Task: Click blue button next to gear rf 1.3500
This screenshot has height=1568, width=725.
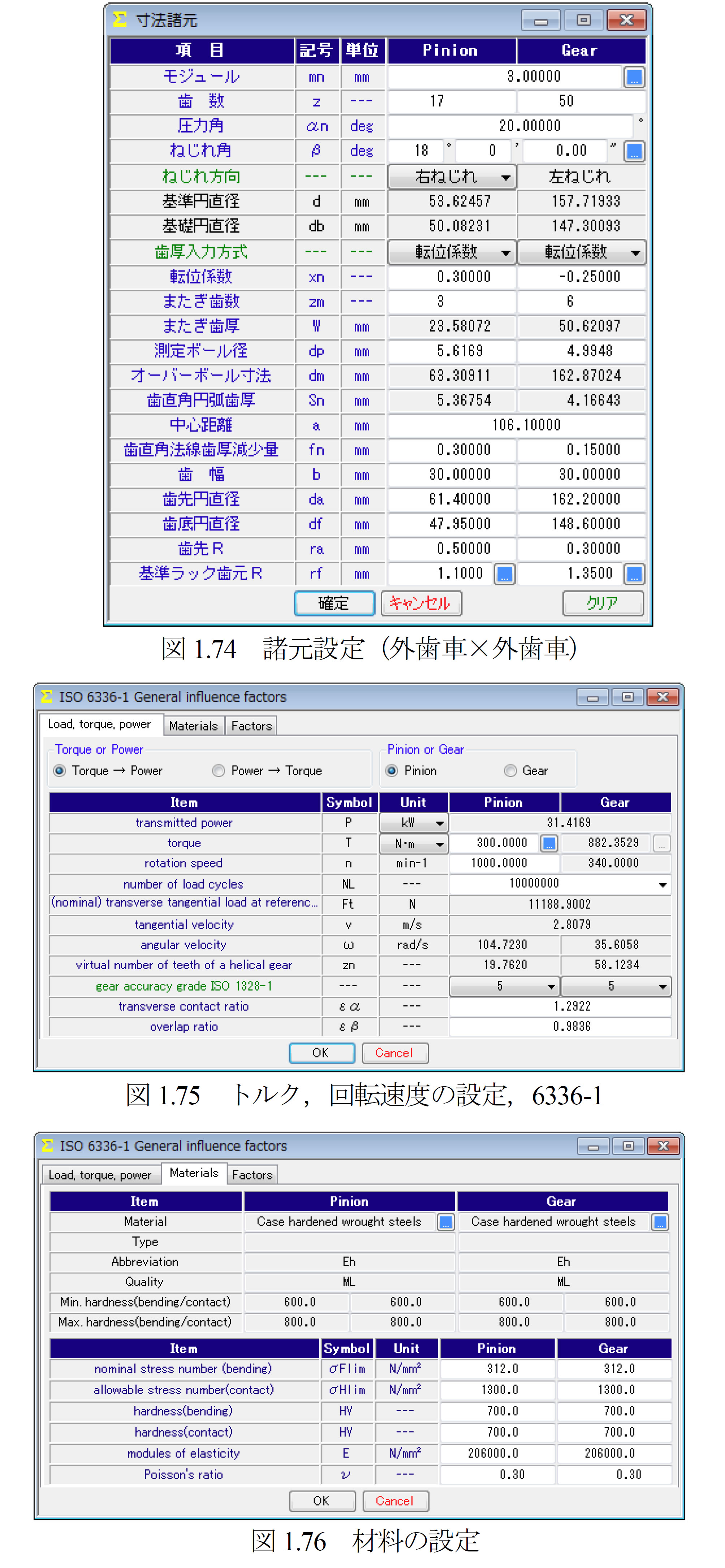Action: [x=634, y=574]
